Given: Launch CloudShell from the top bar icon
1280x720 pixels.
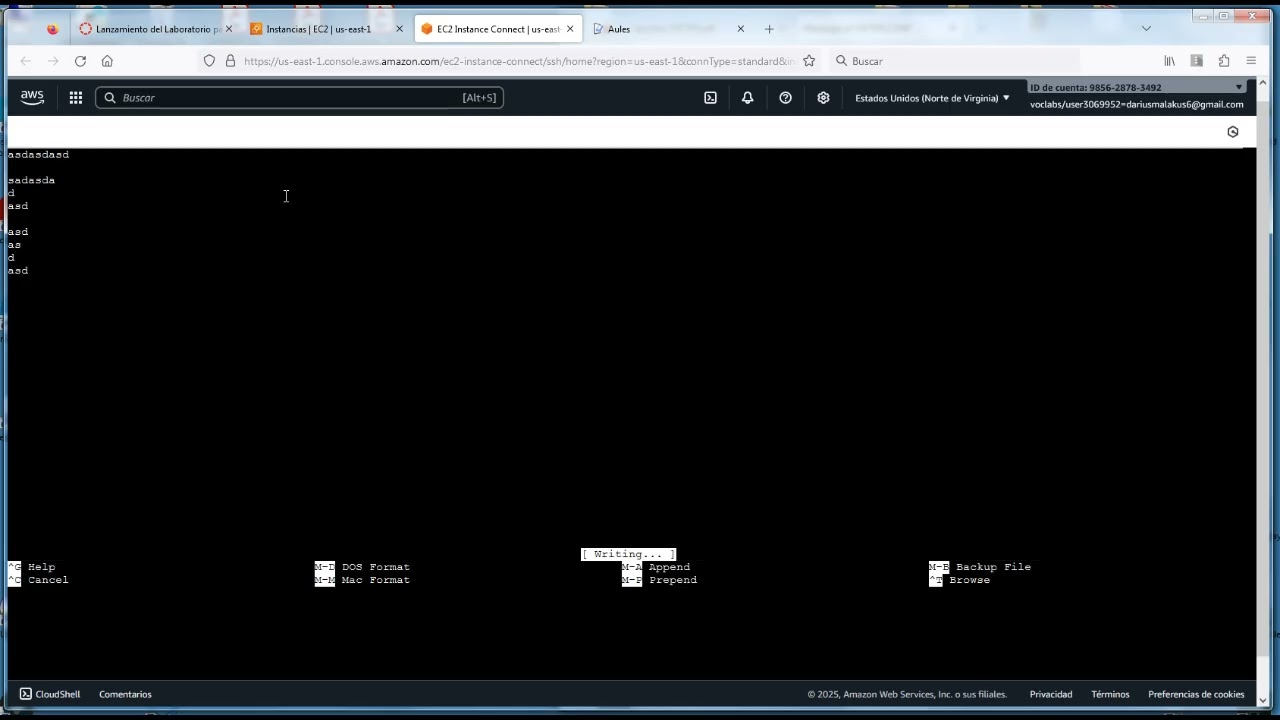Looking at the screenshot, I should [710, 98].
